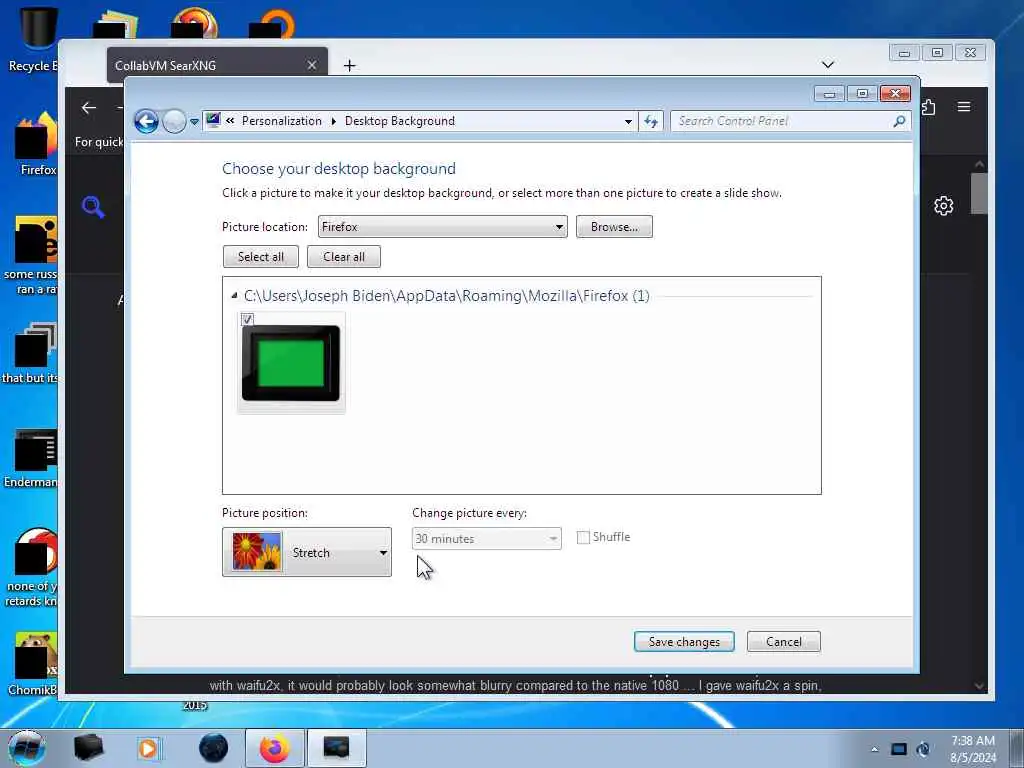Open the Picture location dropdown
This screenshot has width=1024, height=768.
pyautogui.click(x=442, y=227)
